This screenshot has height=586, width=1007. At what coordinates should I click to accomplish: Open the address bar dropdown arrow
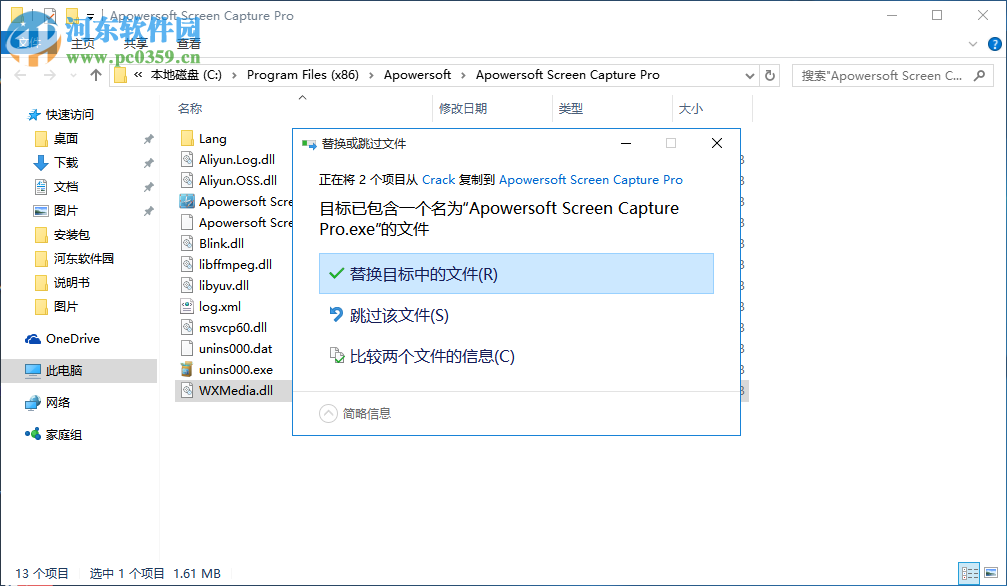pyautogui.click(x=749, y=74)
